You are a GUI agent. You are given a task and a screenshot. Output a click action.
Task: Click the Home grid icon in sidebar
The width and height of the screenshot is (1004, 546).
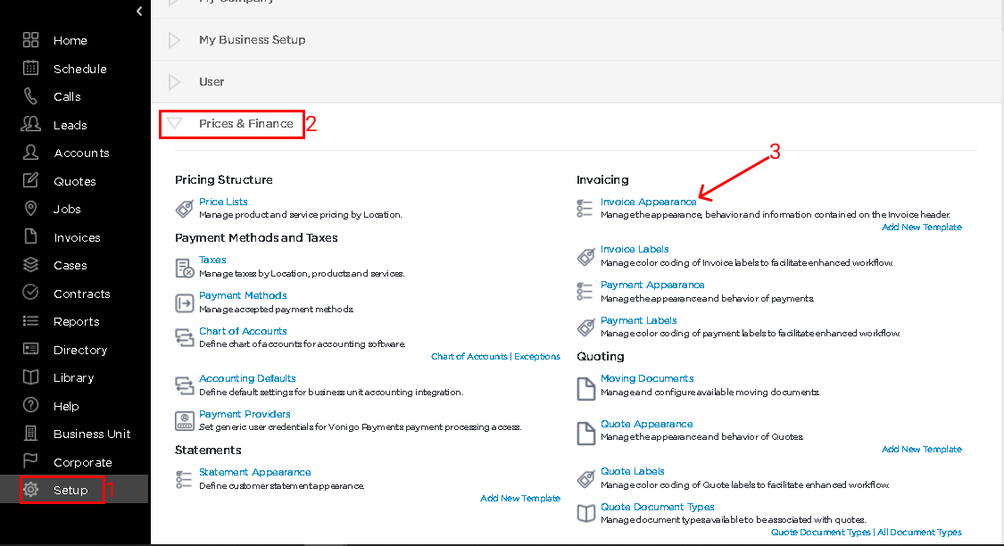(x=31, y=40)
